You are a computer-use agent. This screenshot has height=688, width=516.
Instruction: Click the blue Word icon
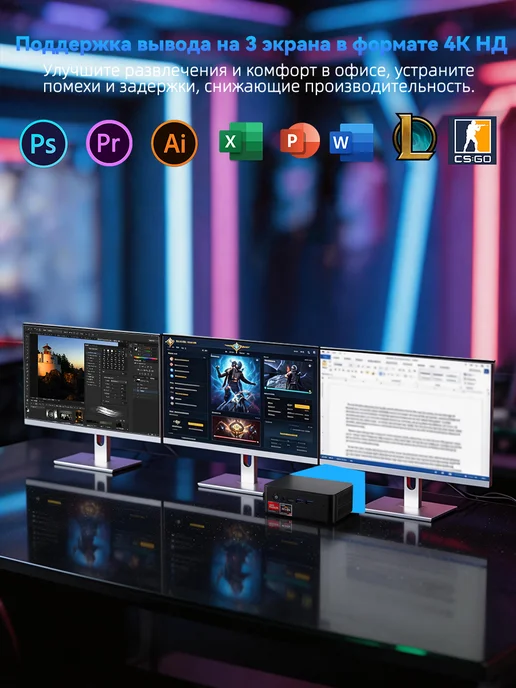[351, 142]
